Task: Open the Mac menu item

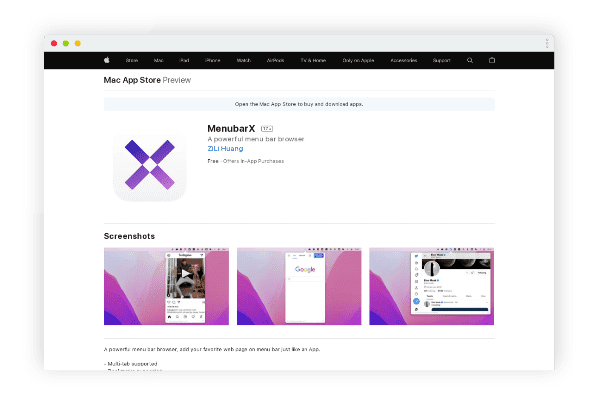Action: pos(158,60)
